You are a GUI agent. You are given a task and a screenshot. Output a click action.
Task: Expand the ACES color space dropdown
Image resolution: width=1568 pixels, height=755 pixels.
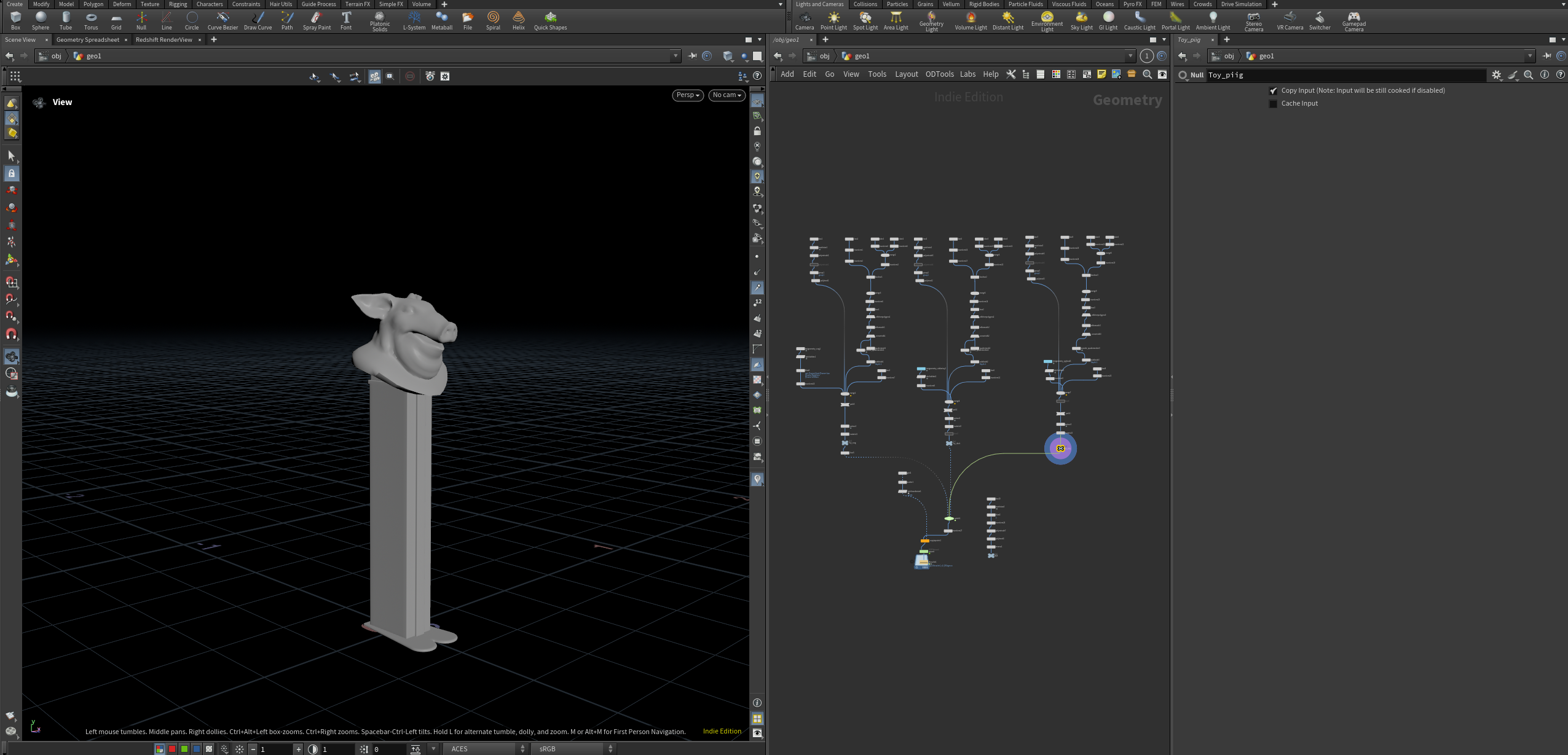[x=488, y=749]
